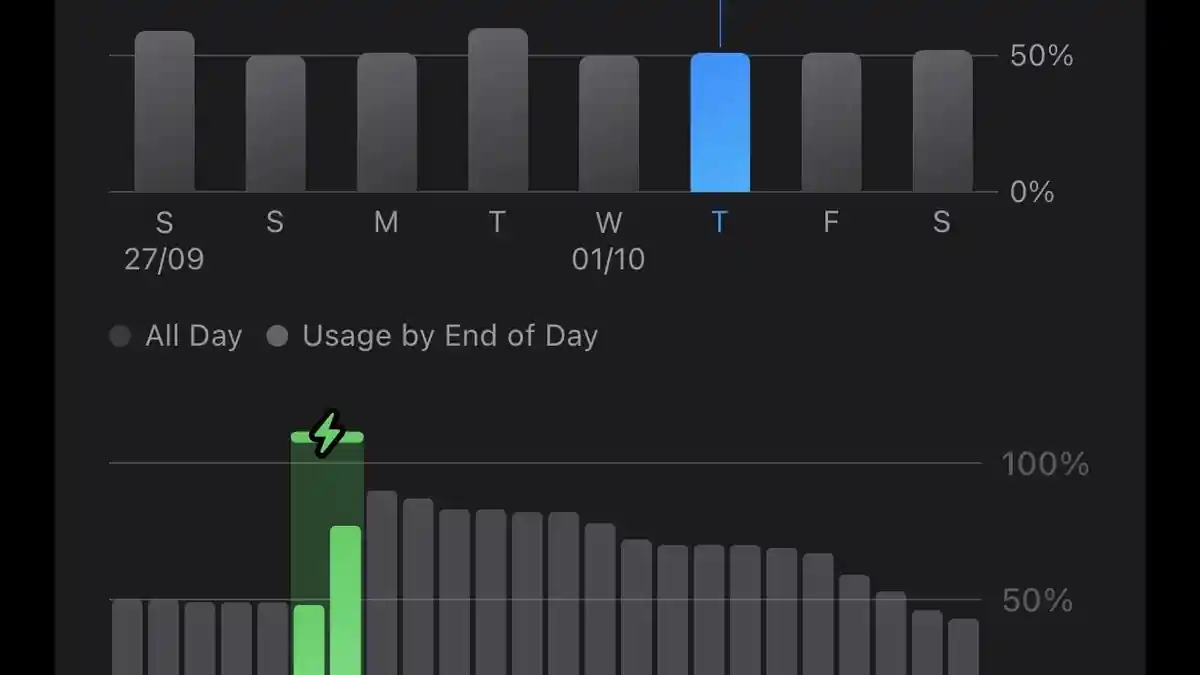Tap the grey Tuesday bar in weekly chart
This screenshot has height=675, width=1200.
(x=497, y=110)
